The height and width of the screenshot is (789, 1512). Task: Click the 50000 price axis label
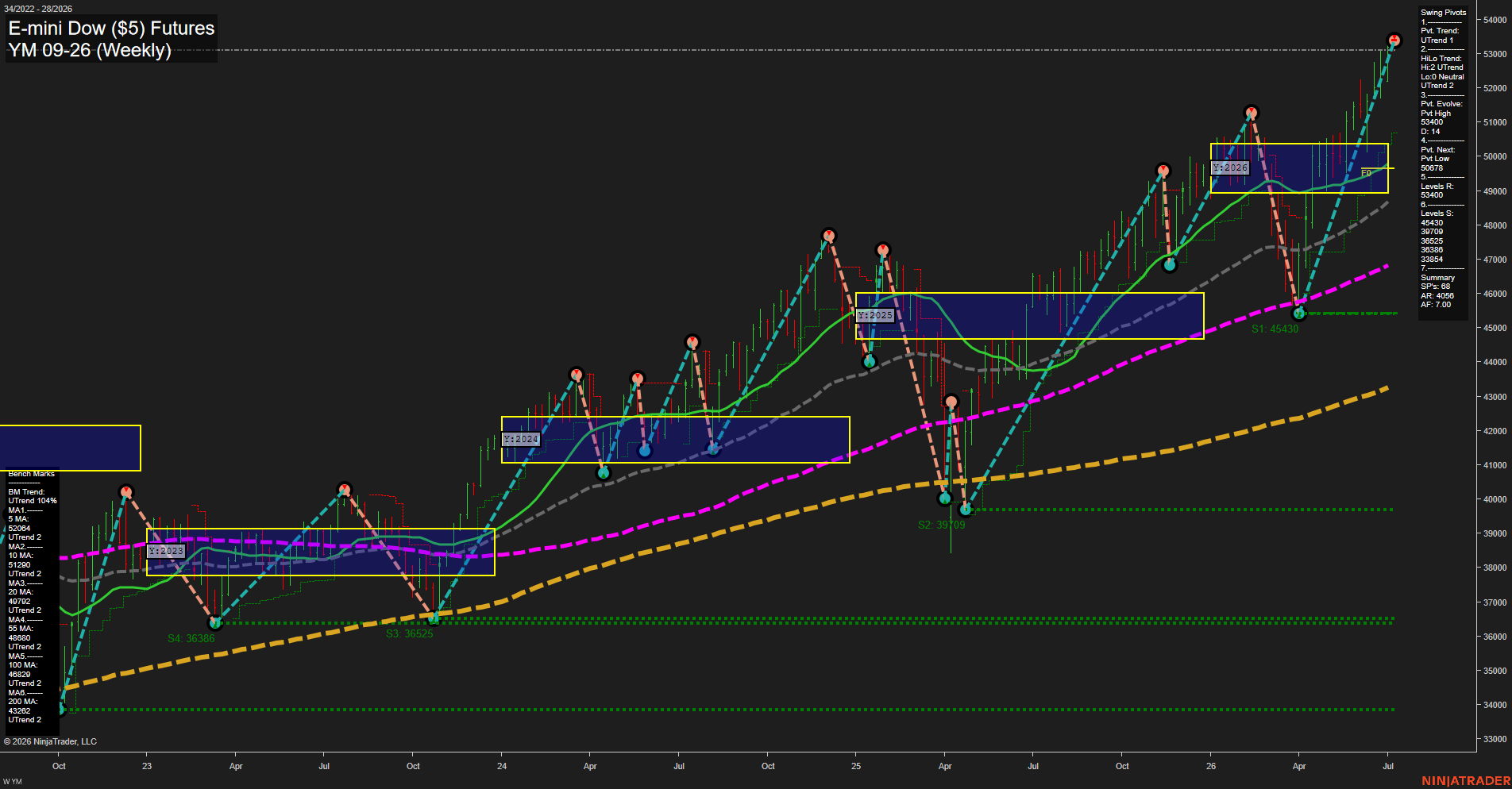click(1495, 156)
